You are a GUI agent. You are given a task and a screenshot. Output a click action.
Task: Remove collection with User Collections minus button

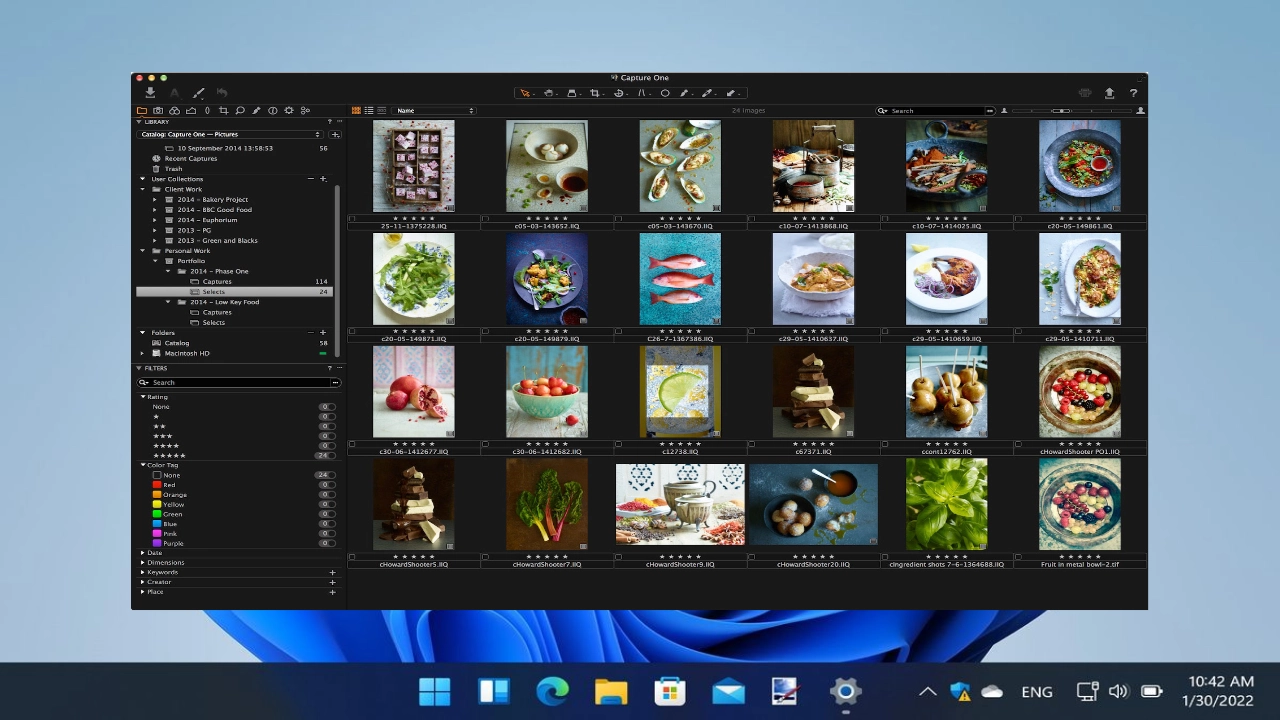(x=311, y=179)
